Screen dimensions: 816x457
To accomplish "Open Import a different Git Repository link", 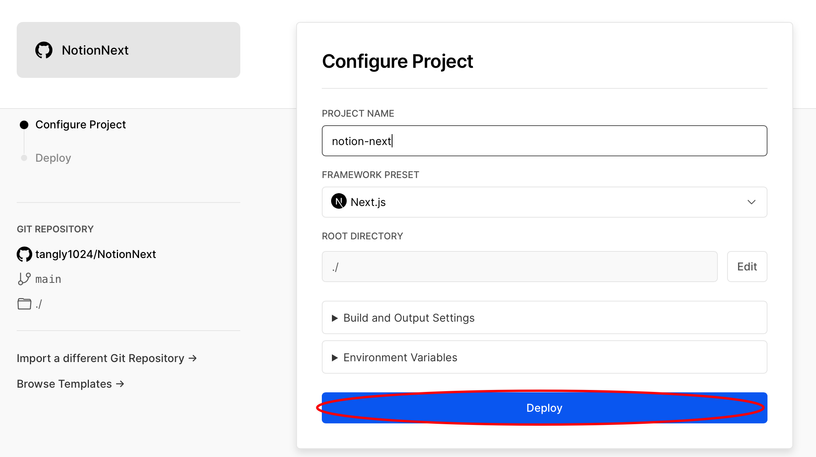I will coord(106,358).
